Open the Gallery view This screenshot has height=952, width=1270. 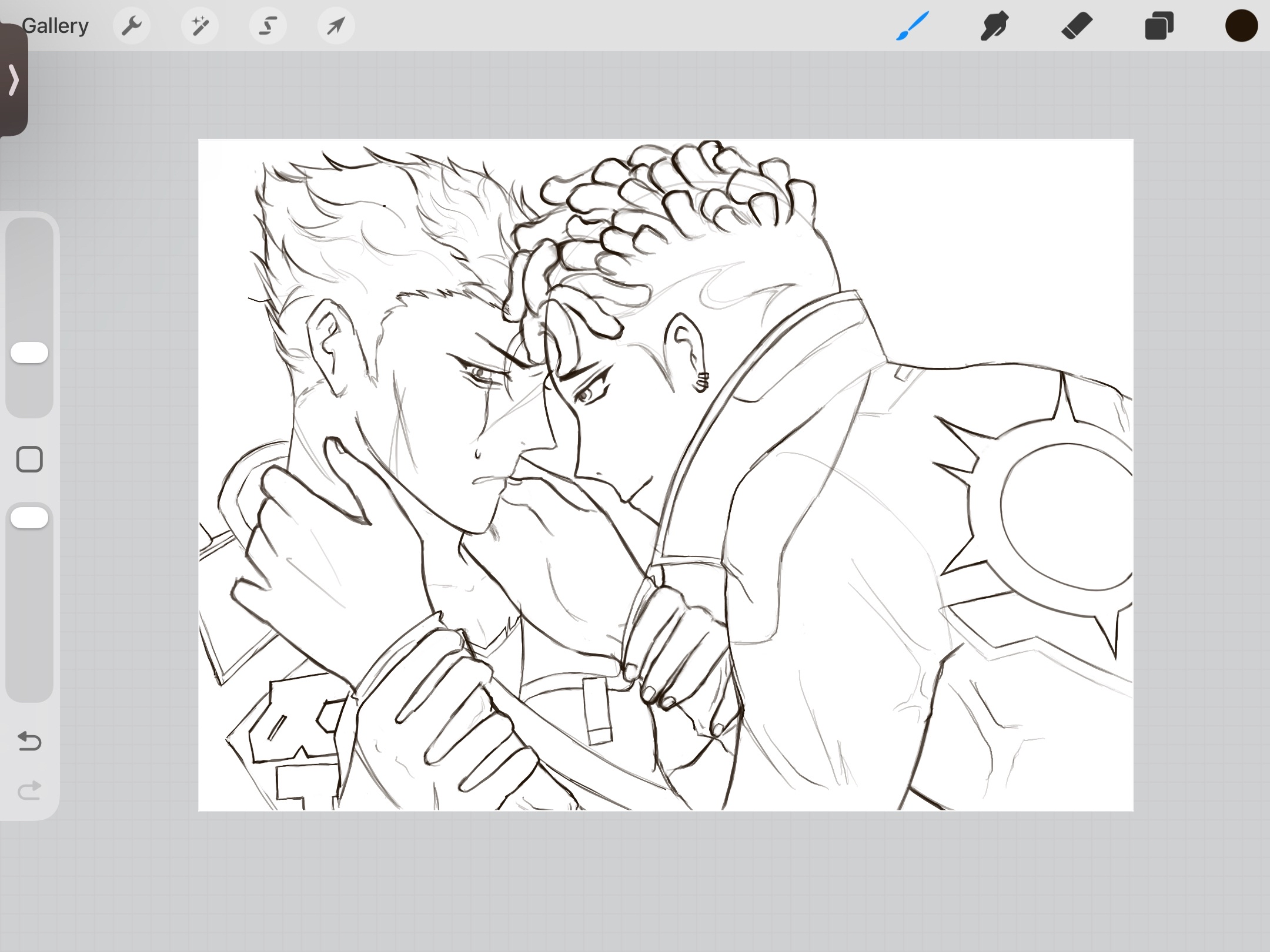pyautogui.click(x=55, y=26)
